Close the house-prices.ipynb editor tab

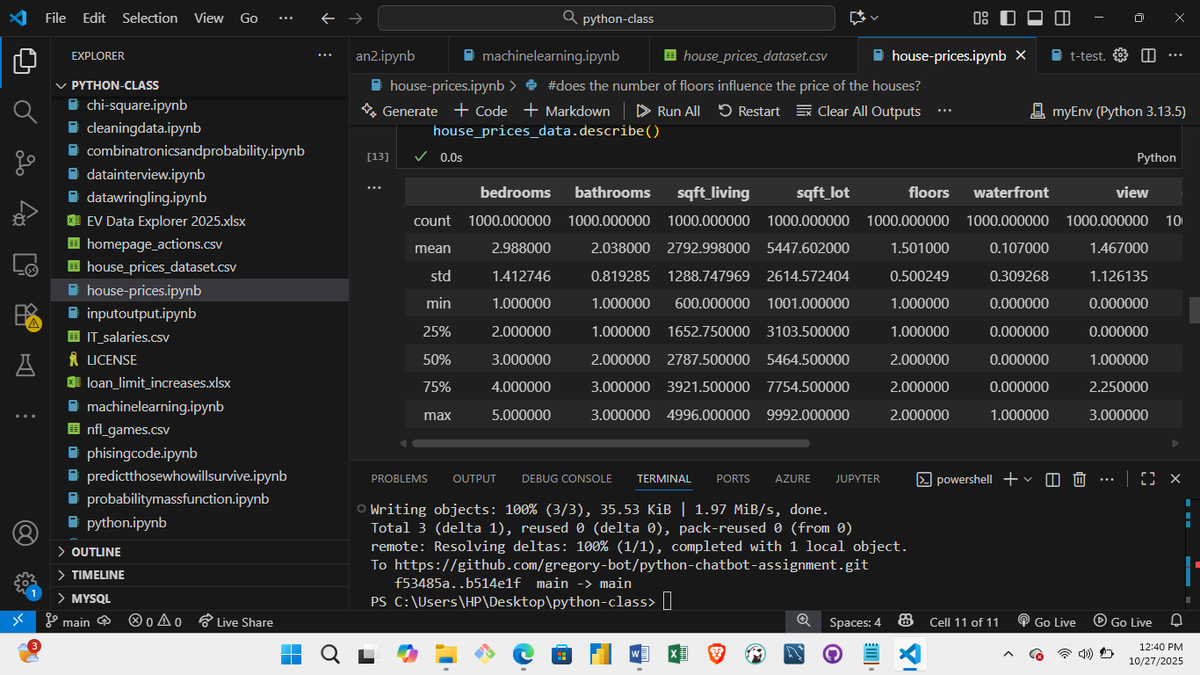[x=1020, y=56]
